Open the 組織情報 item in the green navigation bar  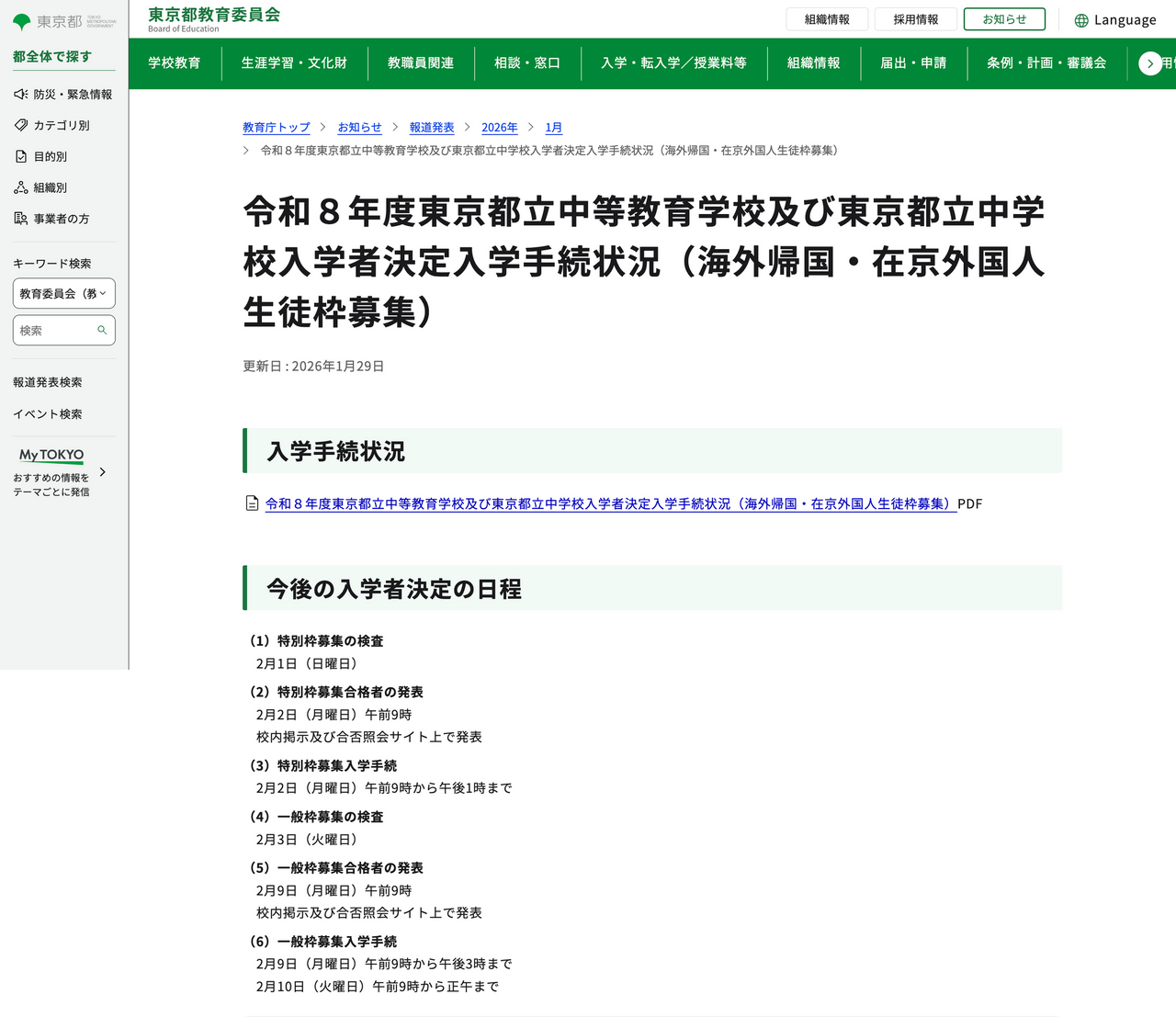pos(813,63)
